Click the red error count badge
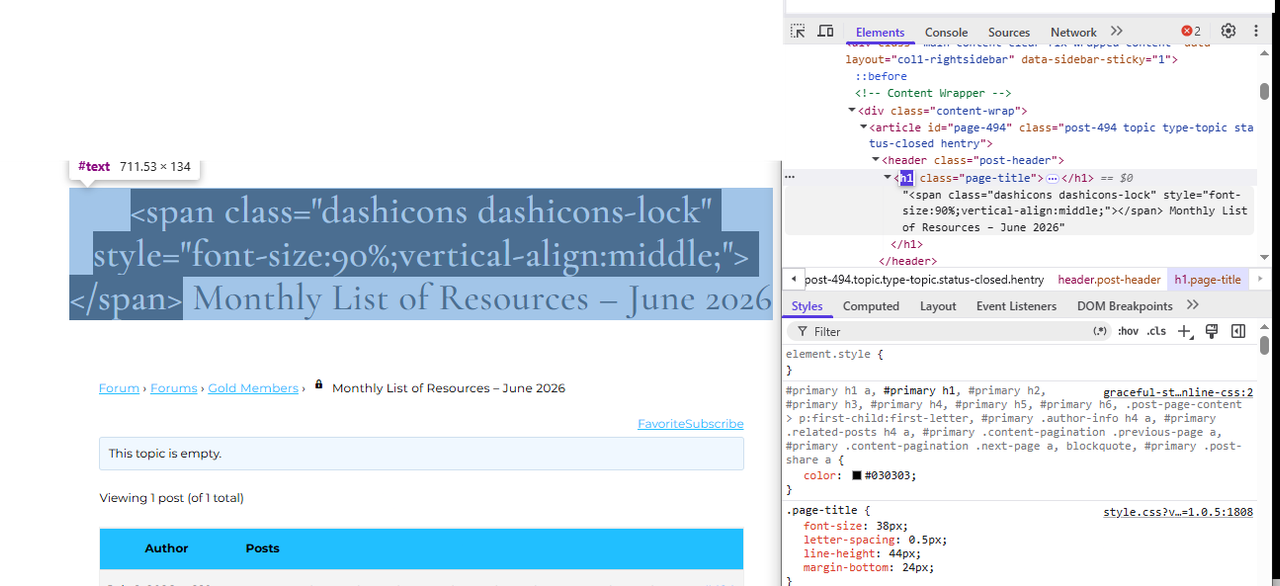 1191,32
